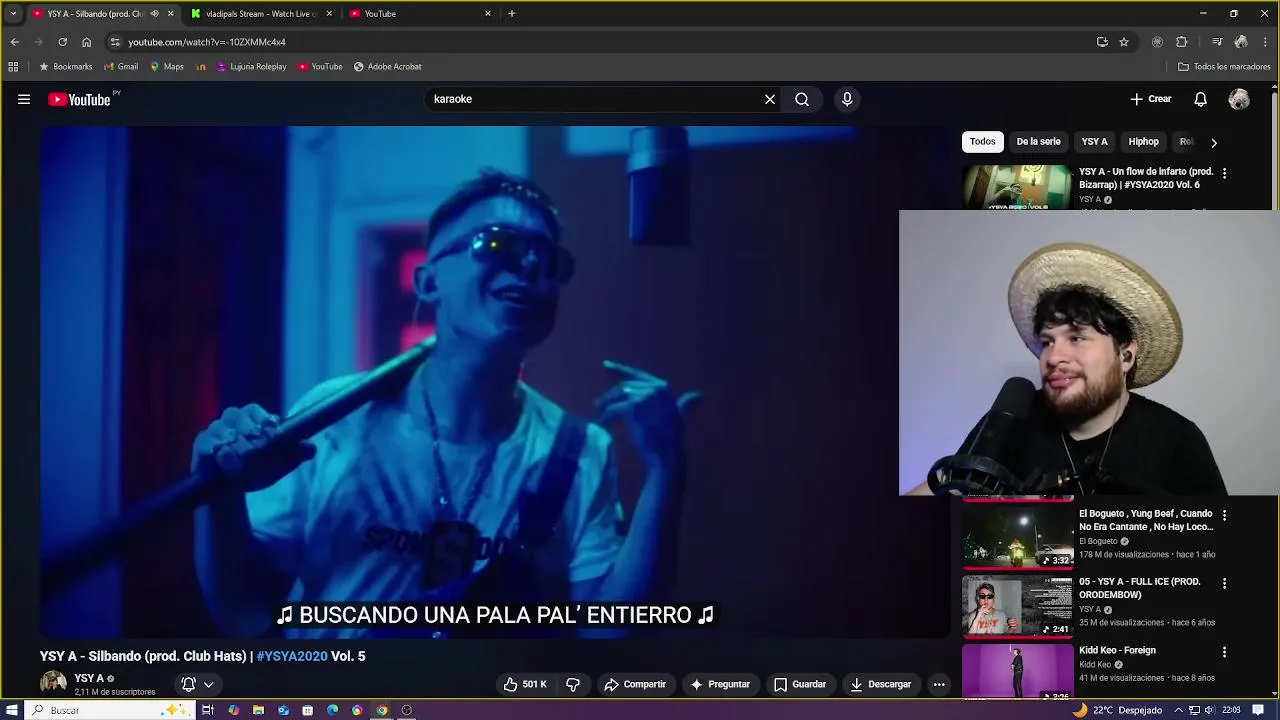Bookmark this page with the star icon
This screenshot has width=1280, height=720.
point(1124,42)
